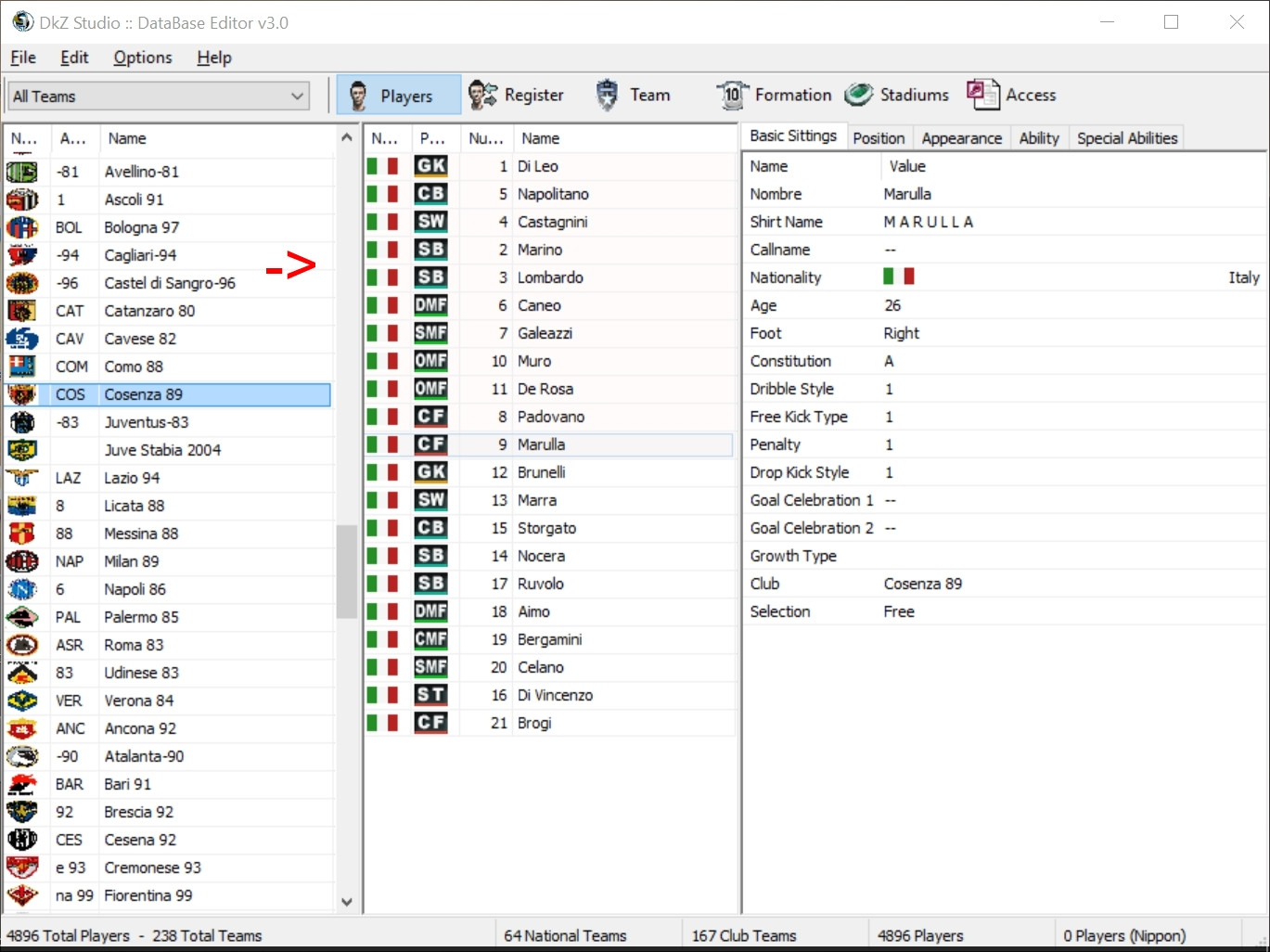The height and width of the screenshot is (952, 1270).
Task: Select player Marulla in the roster
Action: click(548, 444)
